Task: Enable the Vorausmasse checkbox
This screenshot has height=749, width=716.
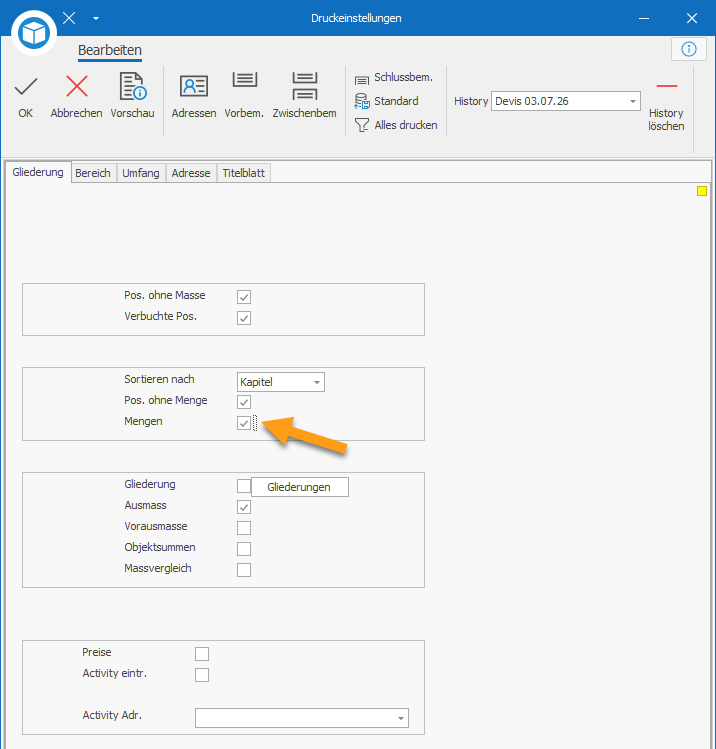Action: coord(244,528)
